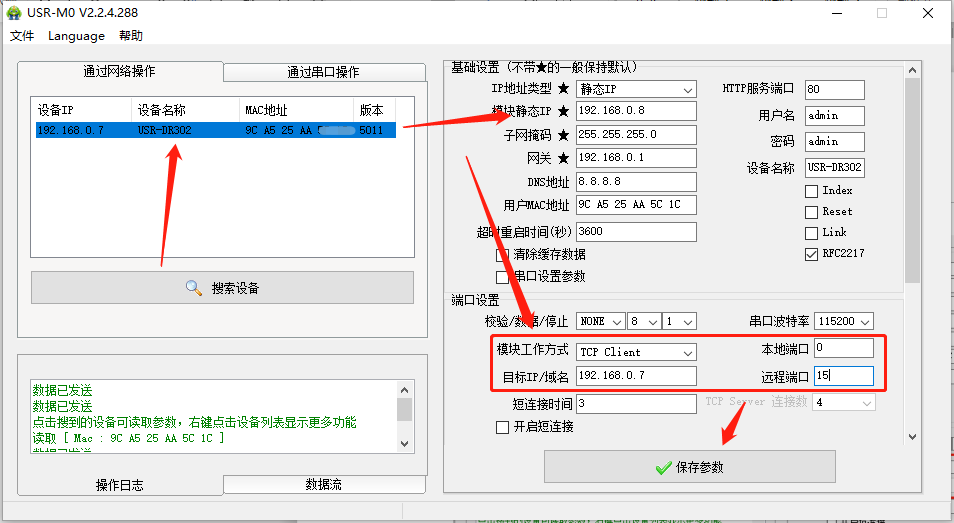
Task: Open the data bits dropdown showing 8
Action: point(645,321)
